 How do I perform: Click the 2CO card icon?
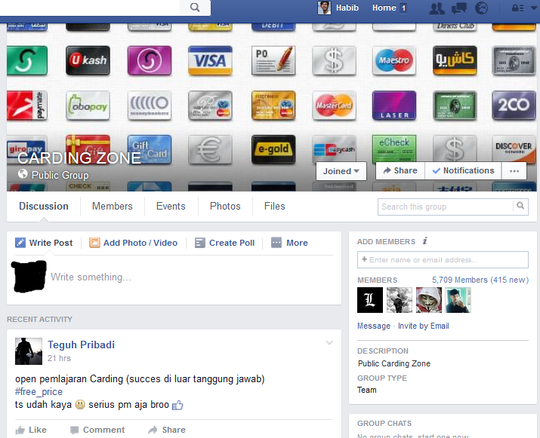point(513,105)
